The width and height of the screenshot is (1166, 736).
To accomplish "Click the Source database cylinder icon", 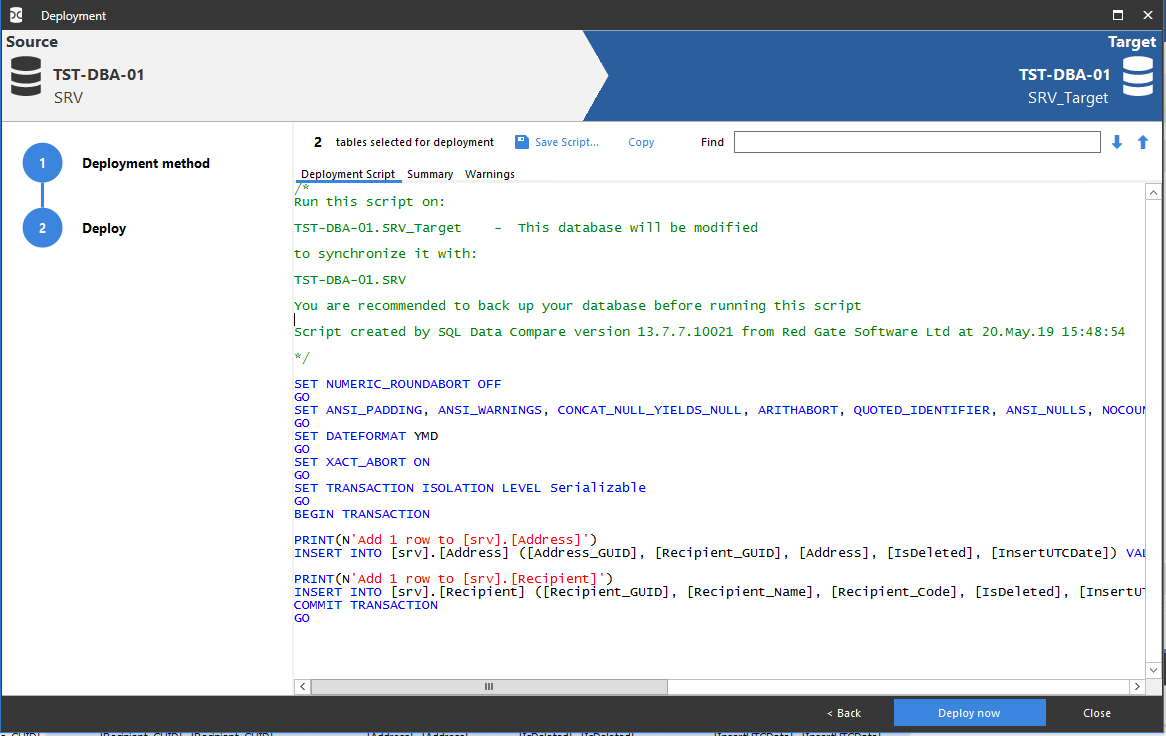I will point(26,76).
